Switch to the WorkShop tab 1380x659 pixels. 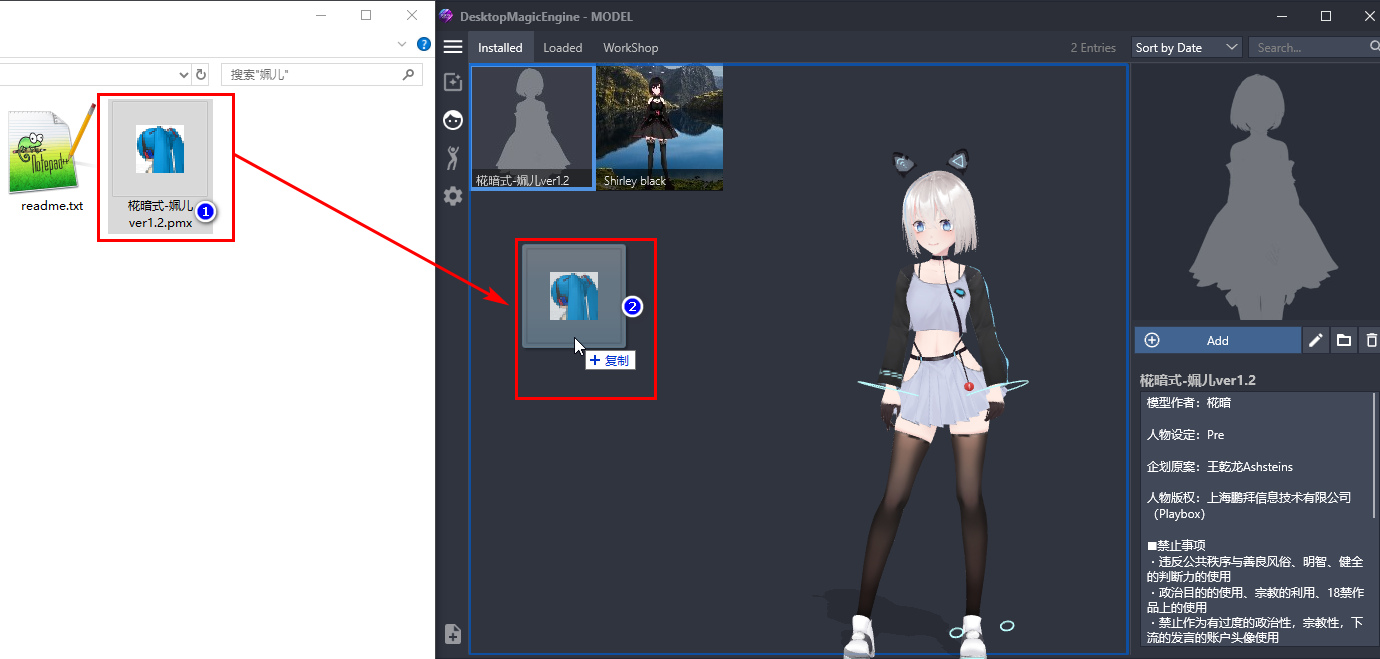coord(631,47)
